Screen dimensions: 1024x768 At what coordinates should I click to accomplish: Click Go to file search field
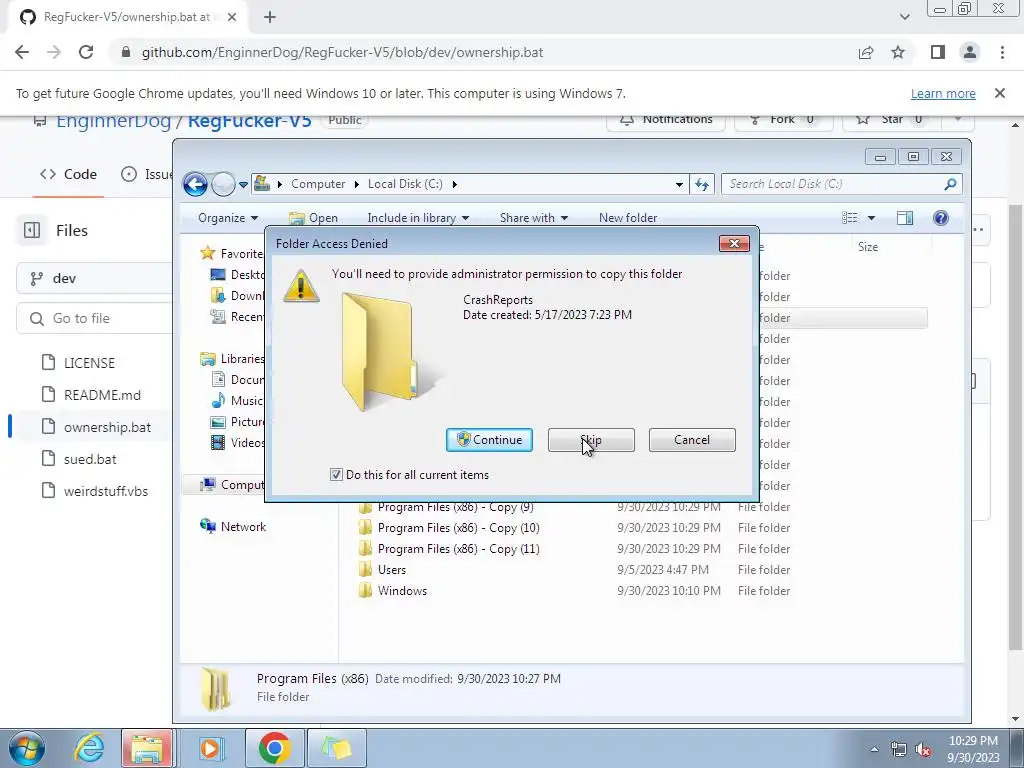point(95,318)
